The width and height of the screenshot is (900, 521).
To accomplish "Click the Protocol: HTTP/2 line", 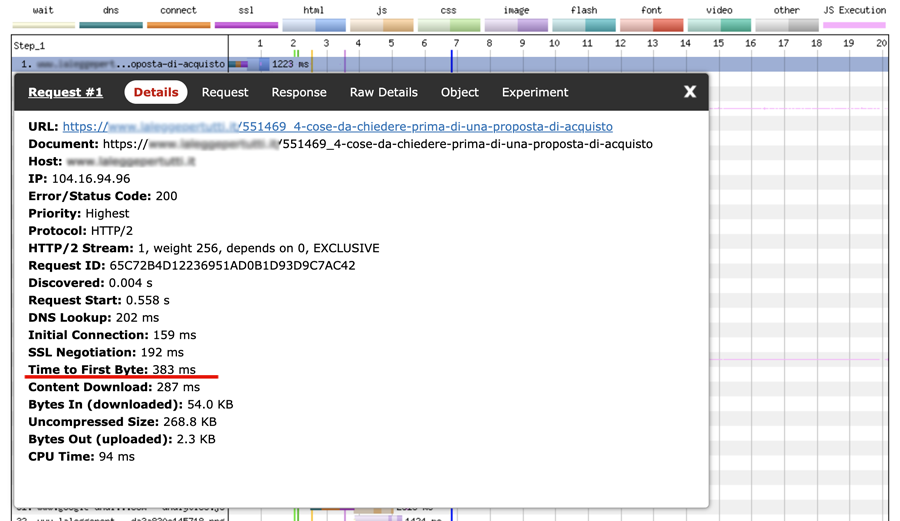I will 80,231.
